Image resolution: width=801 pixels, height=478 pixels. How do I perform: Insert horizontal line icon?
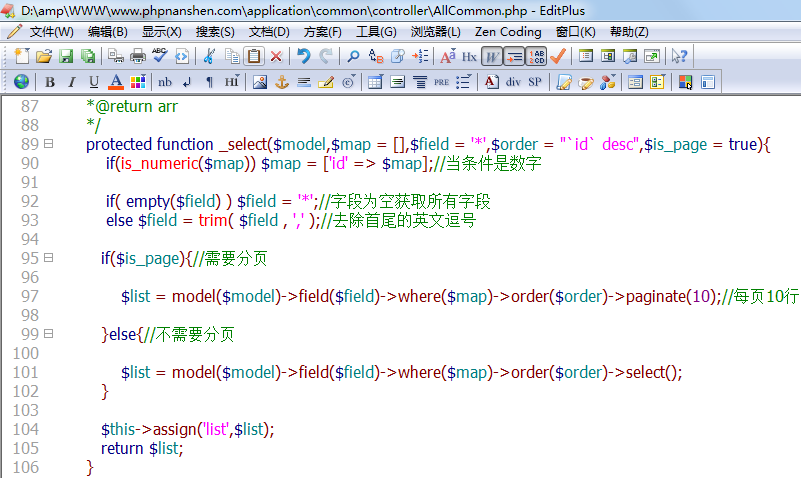[304, 82]
